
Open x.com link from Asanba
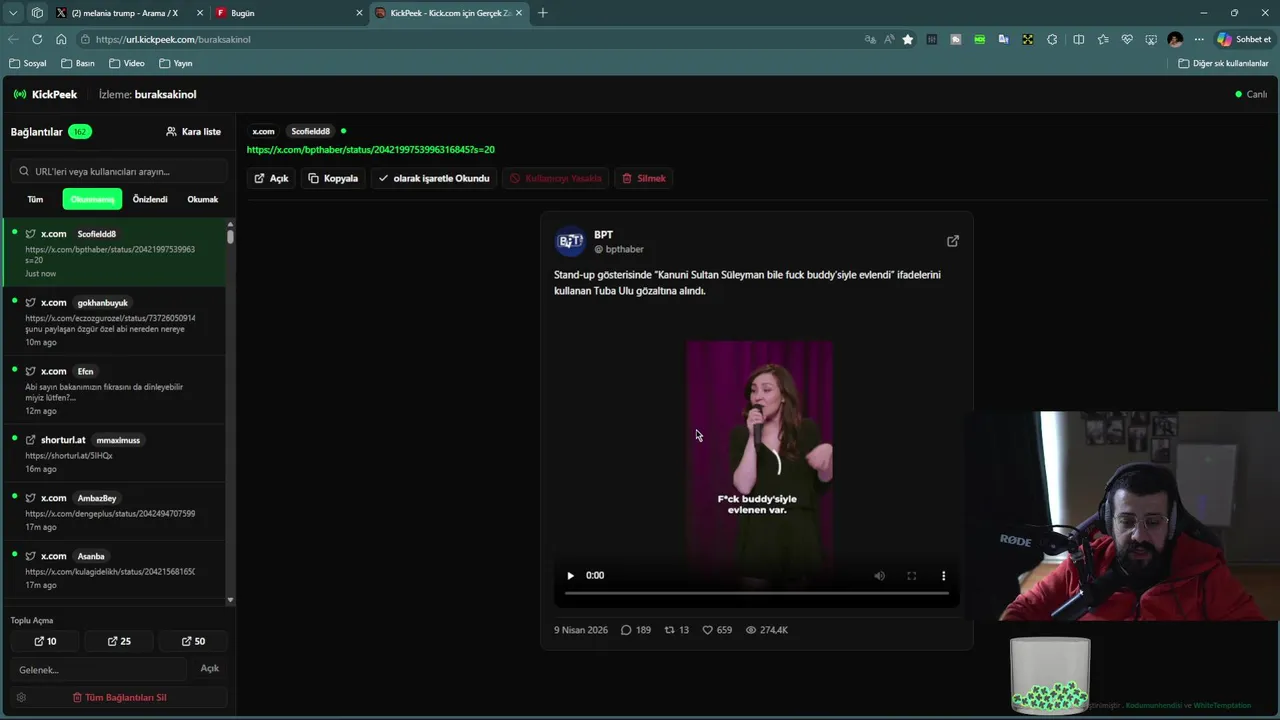pos(114,569)
